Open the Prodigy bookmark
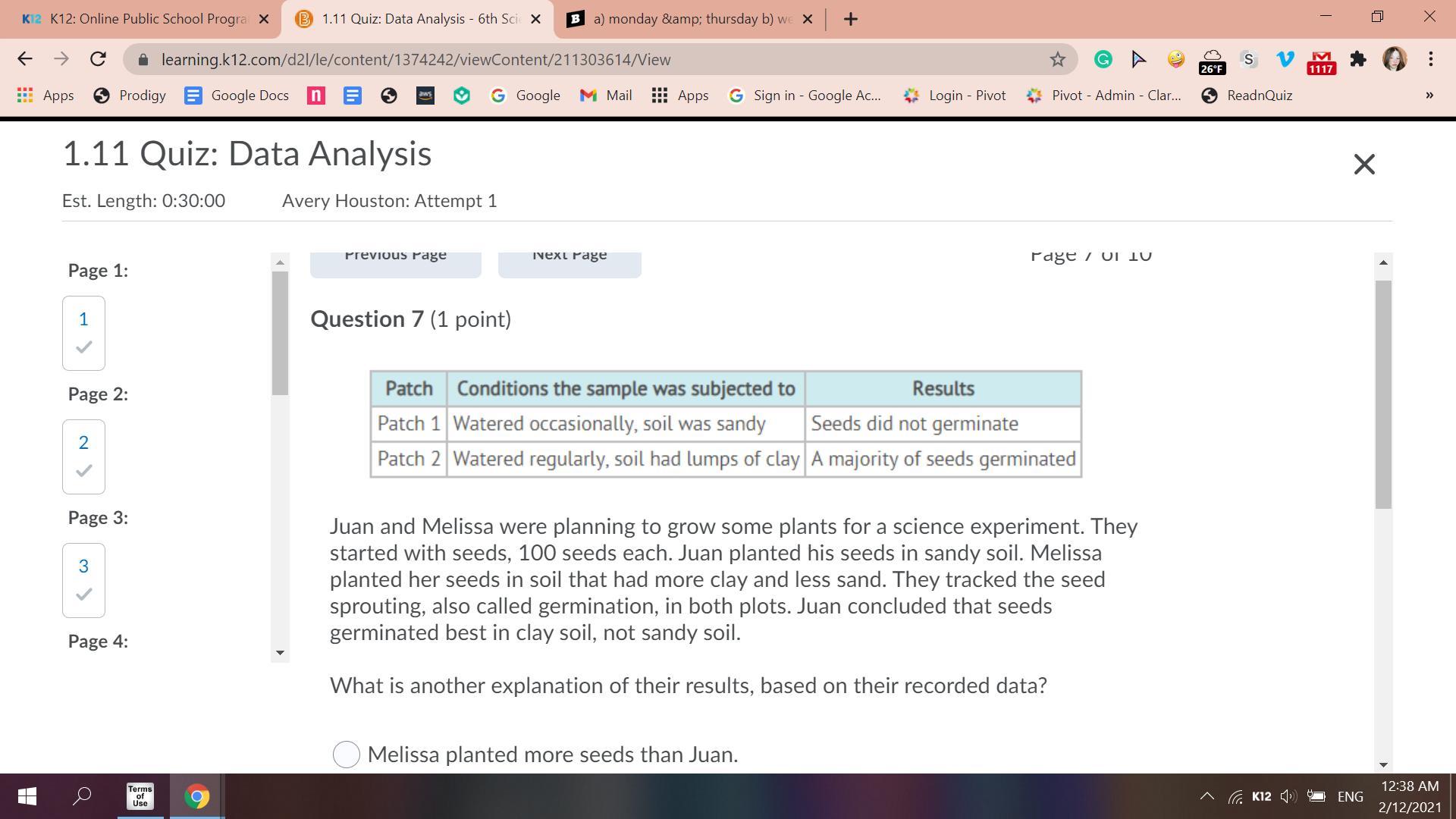Screen dimensions: 1456x819 pyautogui.click(x=130, y=96)
